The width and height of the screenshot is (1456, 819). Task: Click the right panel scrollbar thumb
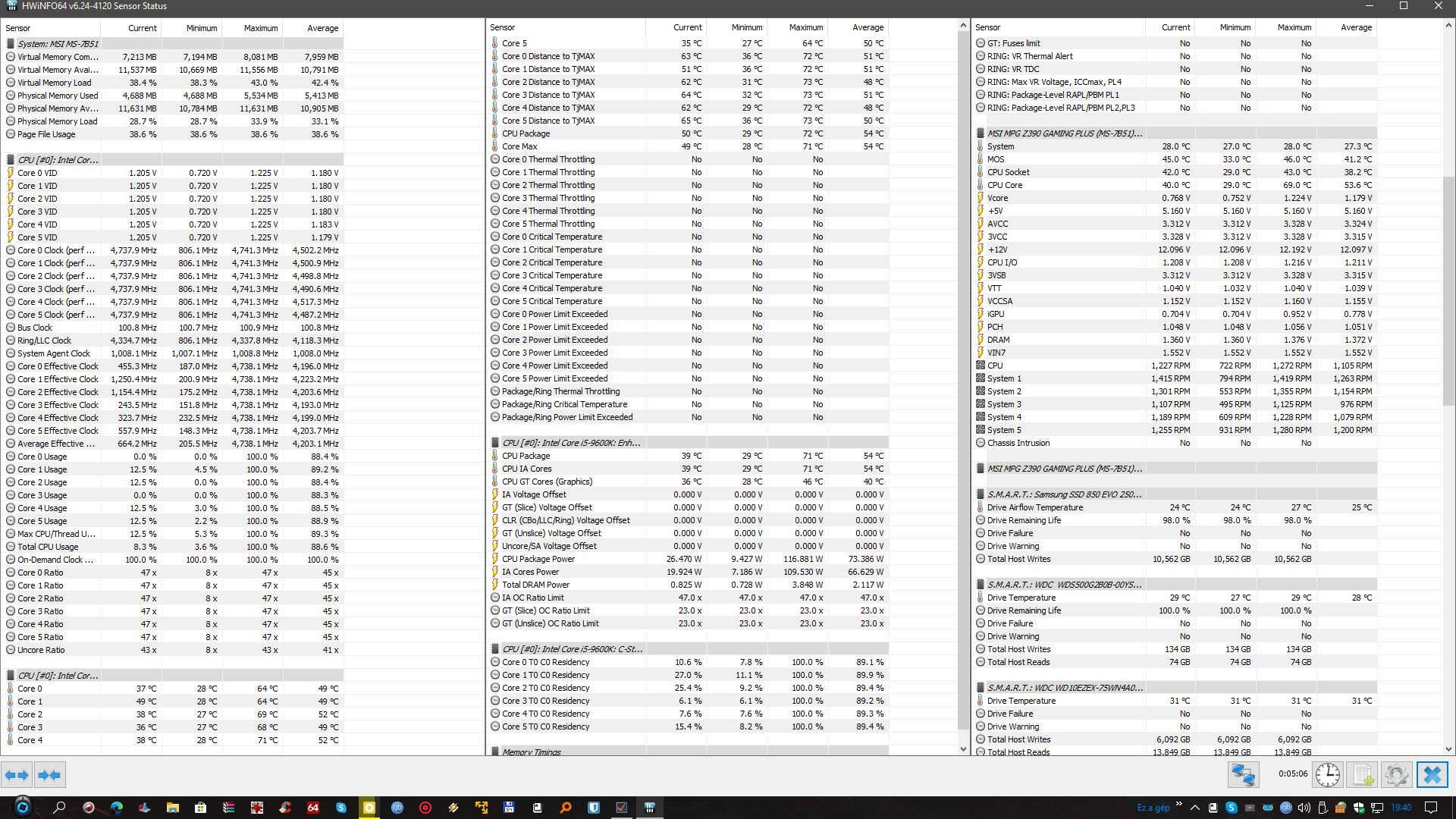[1448, 292]
